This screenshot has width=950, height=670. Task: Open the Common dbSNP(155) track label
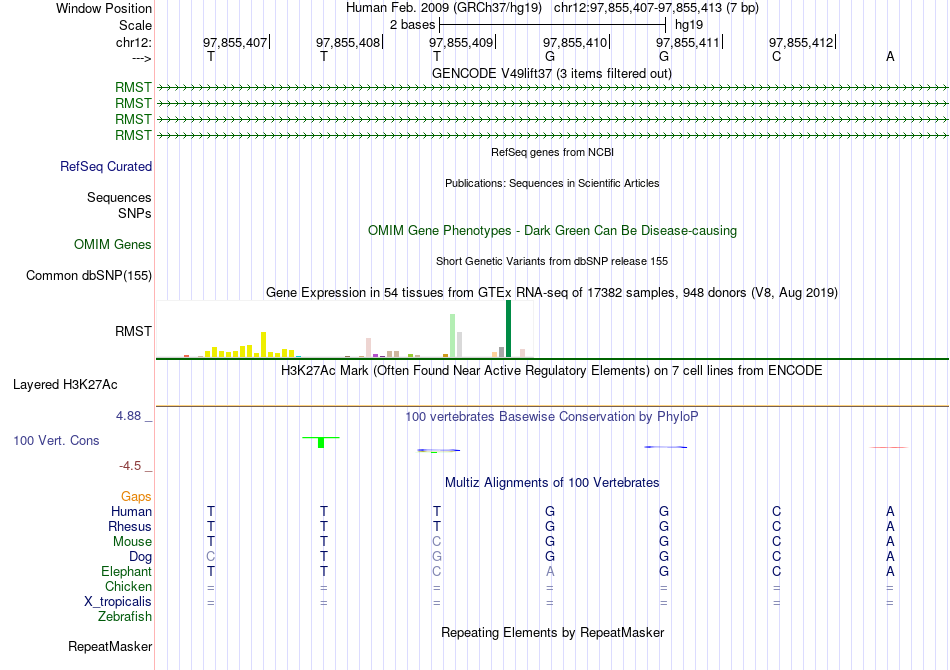[x=88, y=276]
